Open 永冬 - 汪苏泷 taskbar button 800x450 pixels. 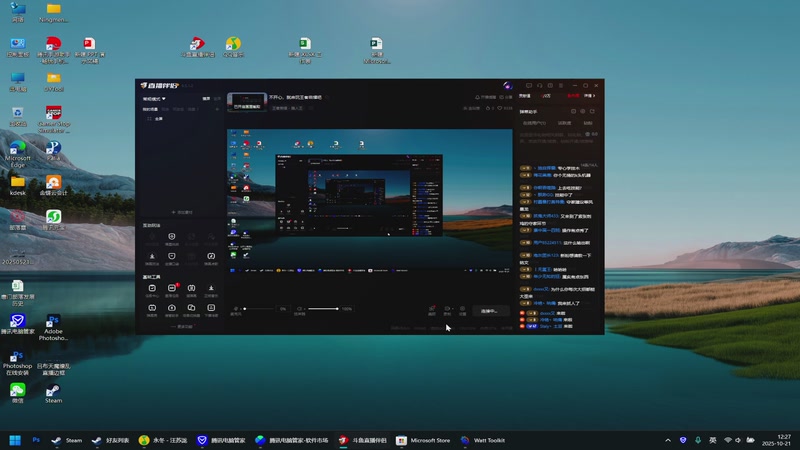[x=163, y=440]
